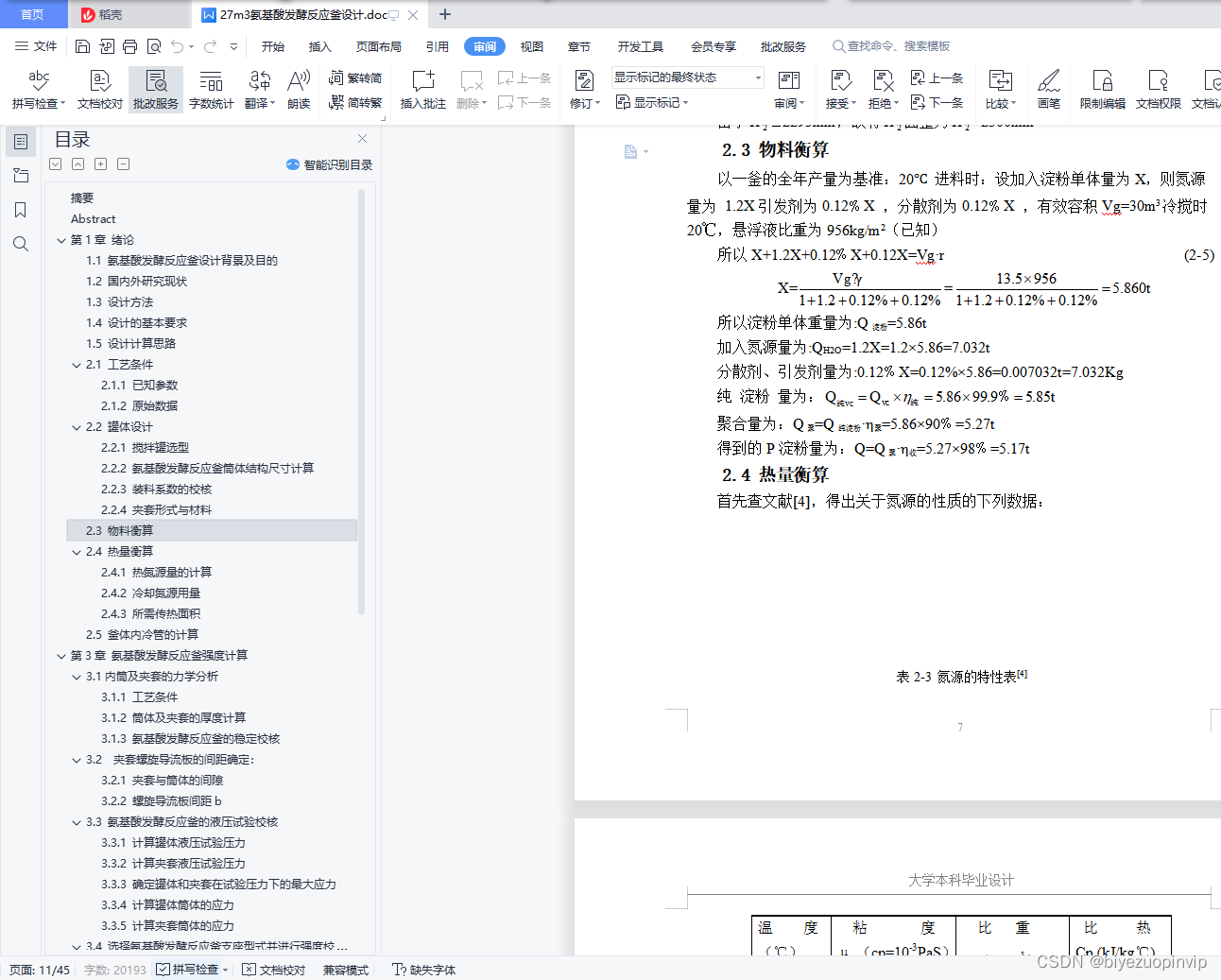
Task: Click the 查找命令 search box
Action: tap(891, 46)
